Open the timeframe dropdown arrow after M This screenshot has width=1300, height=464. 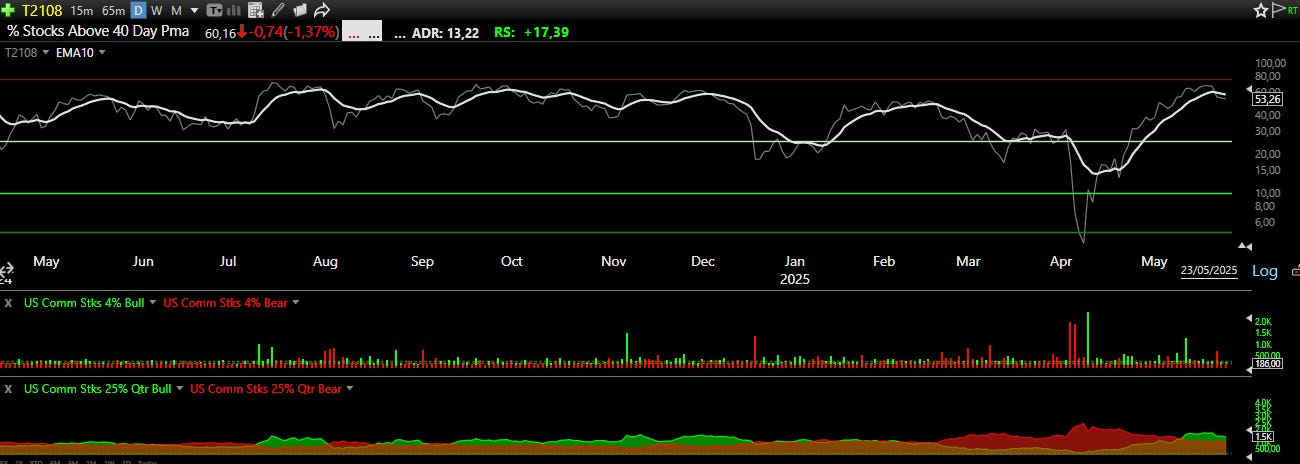(x=194, y=12)
